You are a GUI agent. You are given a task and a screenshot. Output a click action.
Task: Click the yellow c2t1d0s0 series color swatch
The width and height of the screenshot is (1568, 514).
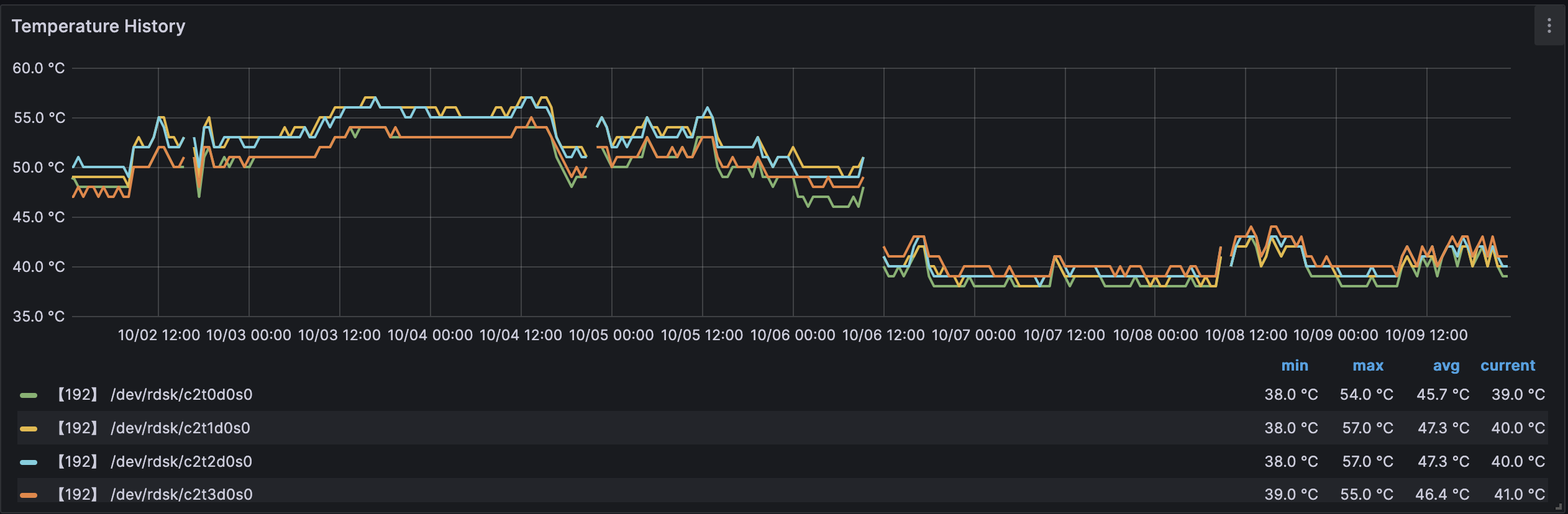click(x=29, y=428)
